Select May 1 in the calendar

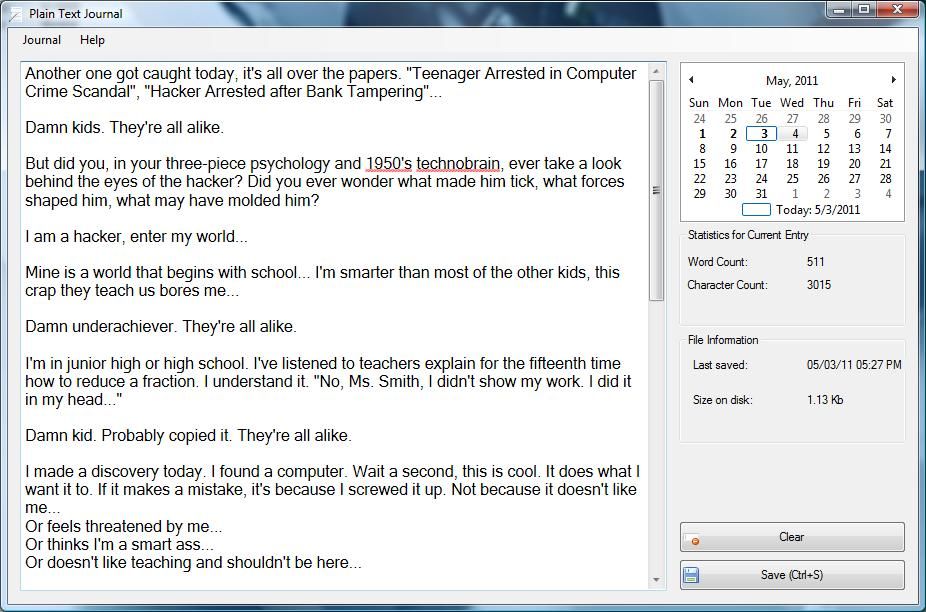tap(700, 134)
